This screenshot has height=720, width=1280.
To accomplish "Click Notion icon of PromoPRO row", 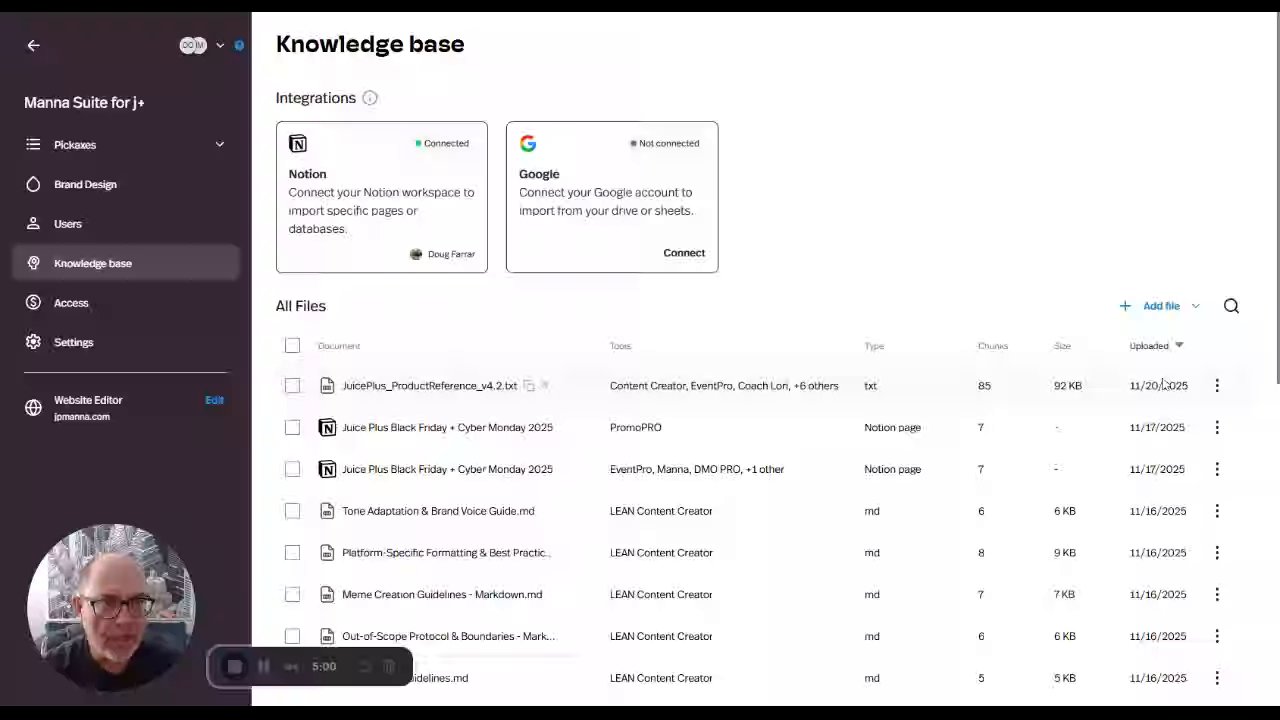I will (x=327, y=428).
